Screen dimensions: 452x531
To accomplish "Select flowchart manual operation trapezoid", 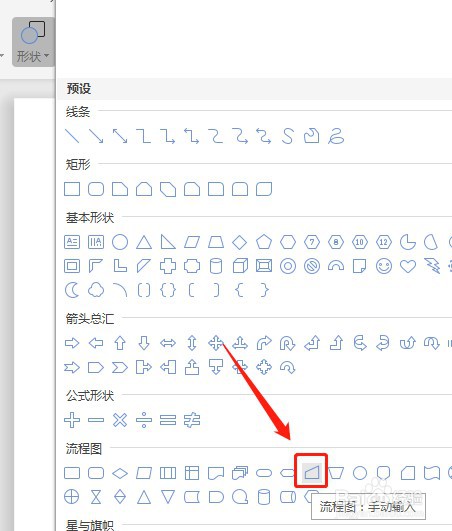I will coord(336,473).
